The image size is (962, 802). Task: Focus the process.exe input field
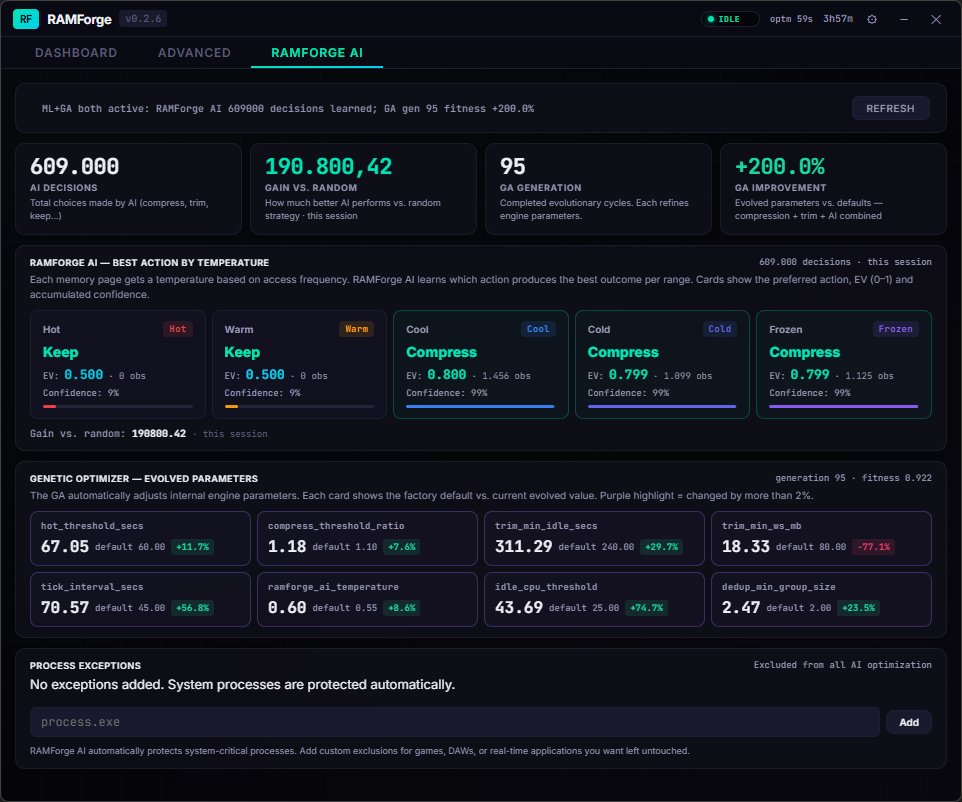(x=454, y=722)
